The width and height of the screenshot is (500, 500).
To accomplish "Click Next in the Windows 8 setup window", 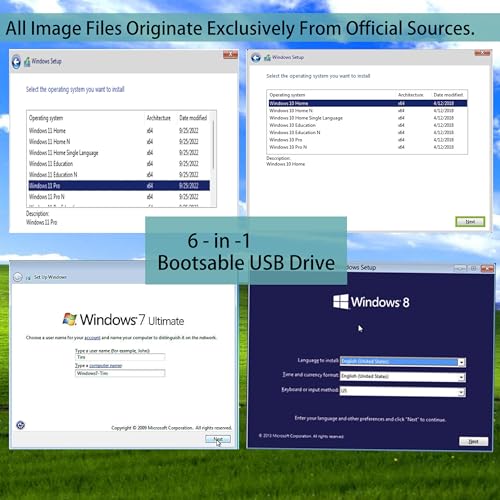I will (473, 441).
